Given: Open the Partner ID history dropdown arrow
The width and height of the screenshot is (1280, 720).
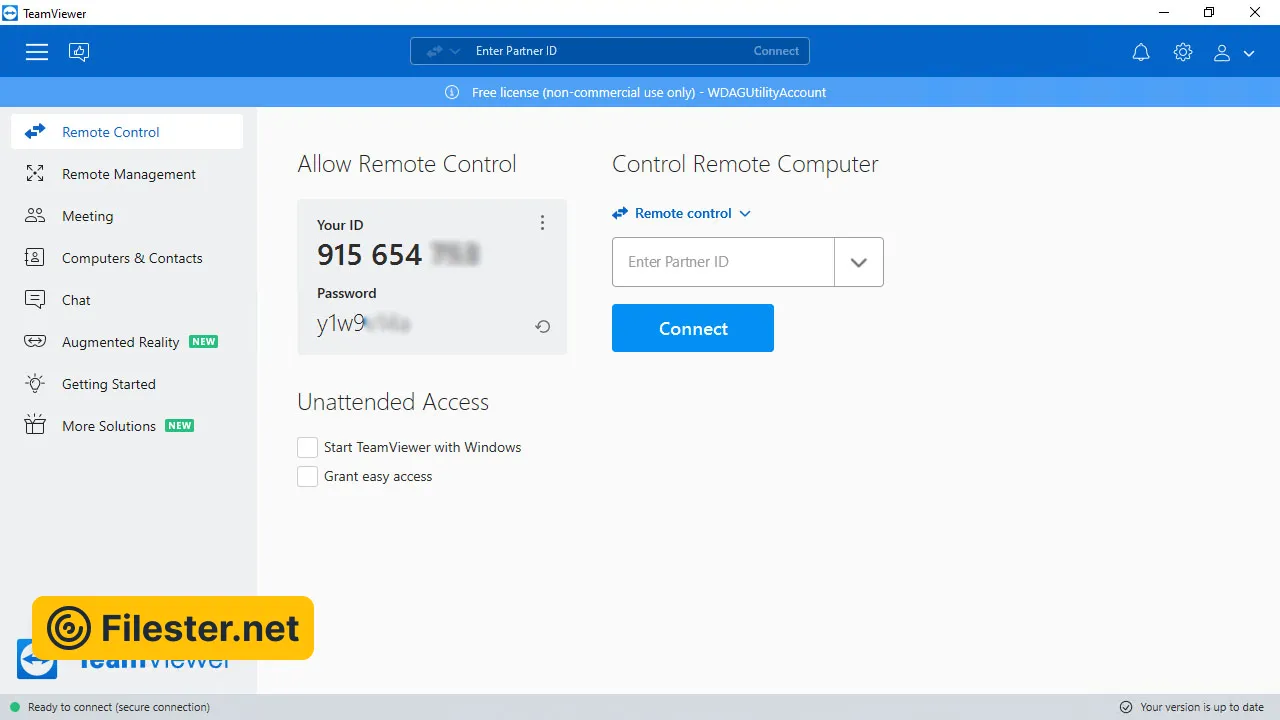Looking at the screenshot, I should tap(858, 262).
